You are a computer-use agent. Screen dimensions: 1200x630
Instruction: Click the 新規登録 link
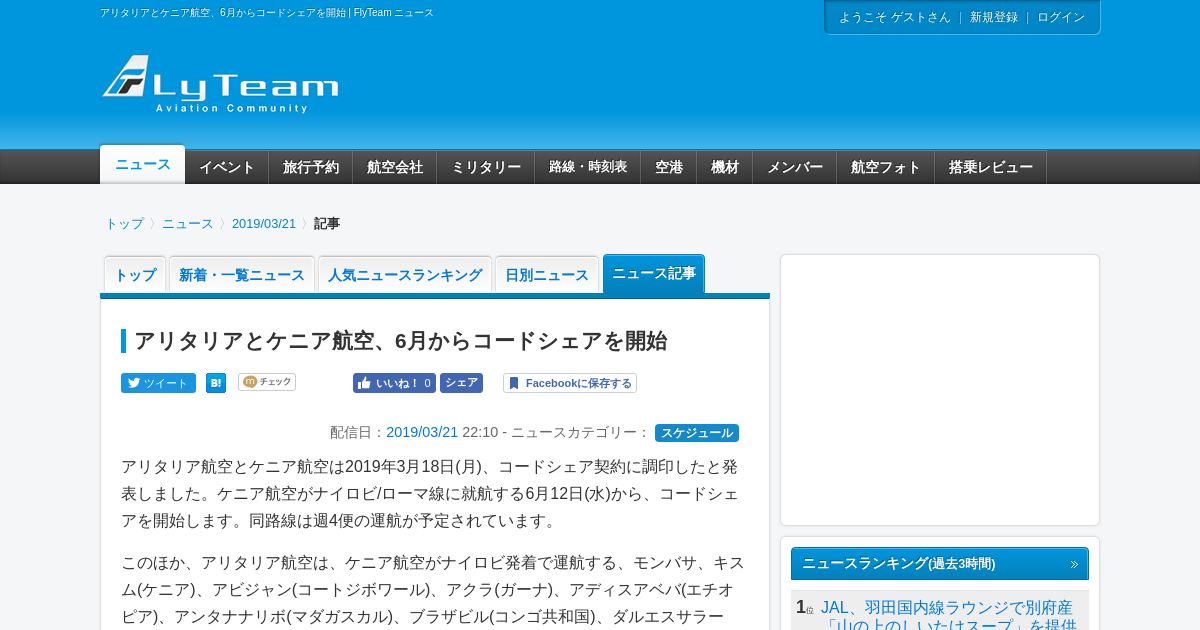(x=994, y=17)
